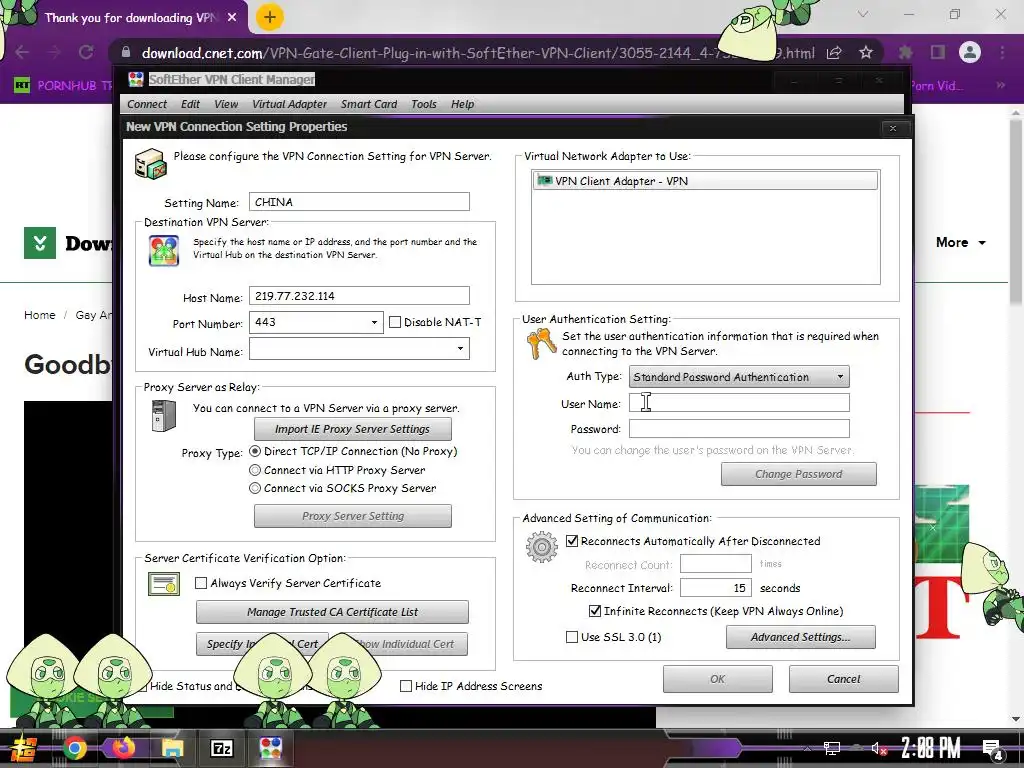Screen dimensions: 1024x768
Task: Click the green CNET download logo
Action: 40,243
